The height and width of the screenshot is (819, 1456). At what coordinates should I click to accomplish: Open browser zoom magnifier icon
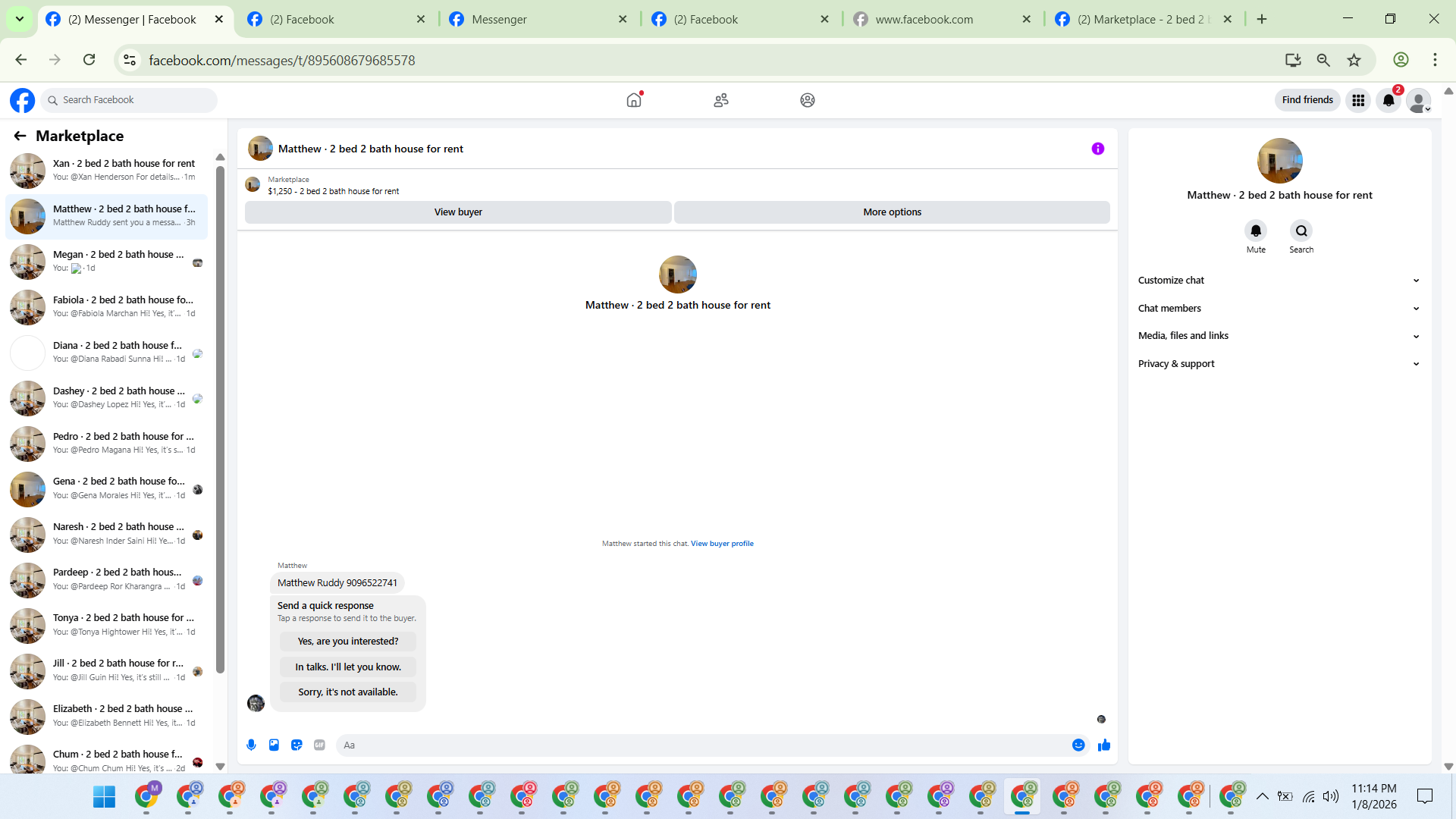tap(1323, 60)
